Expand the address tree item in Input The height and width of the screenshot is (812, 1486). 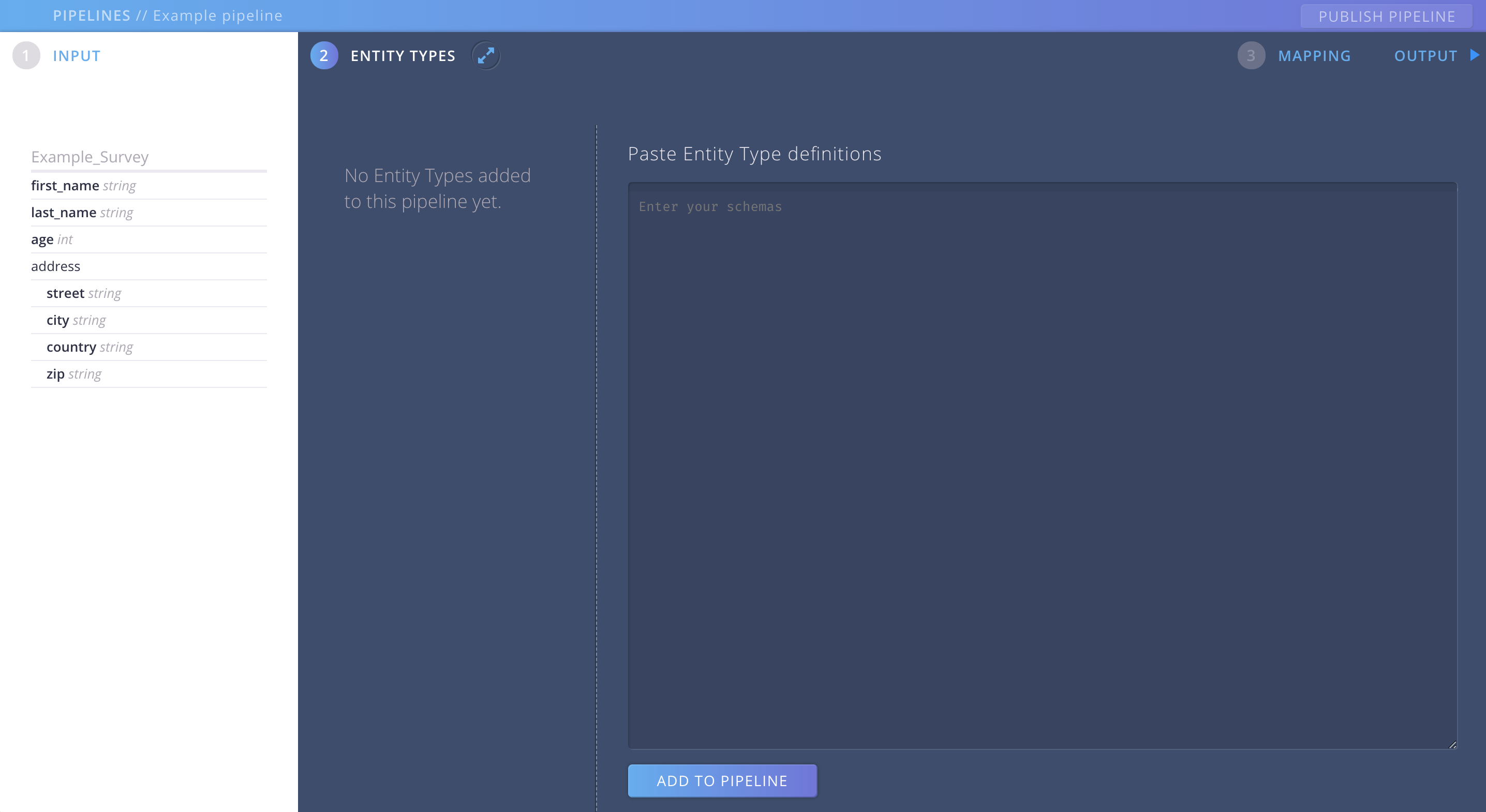click(x=55, y=265)
